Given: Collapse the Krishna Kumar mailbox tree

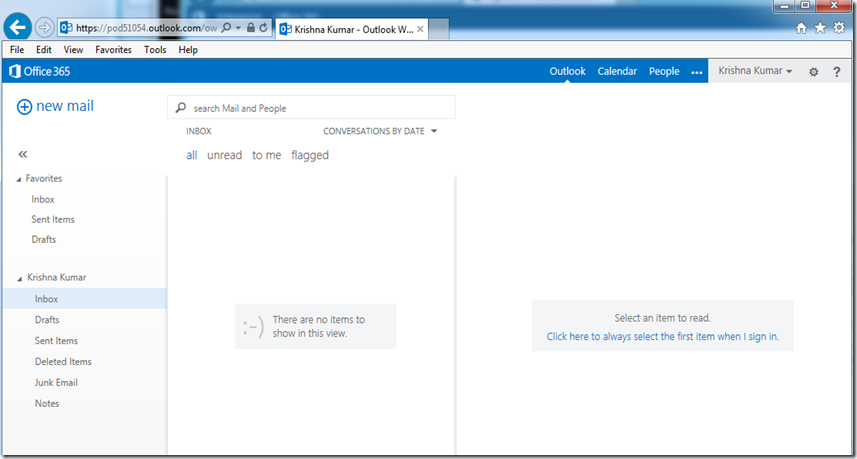Looking at the screenshot, I should click(x=20, y=278).
